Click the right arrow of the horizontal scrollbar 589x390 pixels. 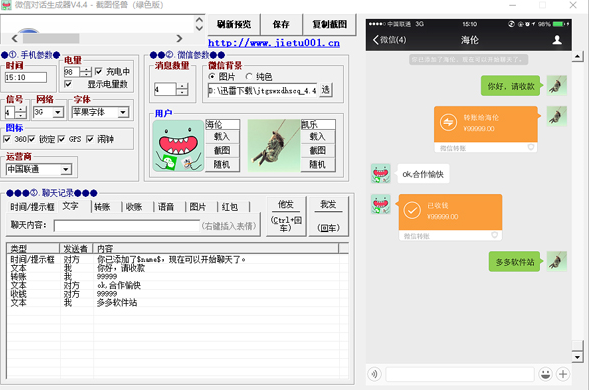pos(179,38)
